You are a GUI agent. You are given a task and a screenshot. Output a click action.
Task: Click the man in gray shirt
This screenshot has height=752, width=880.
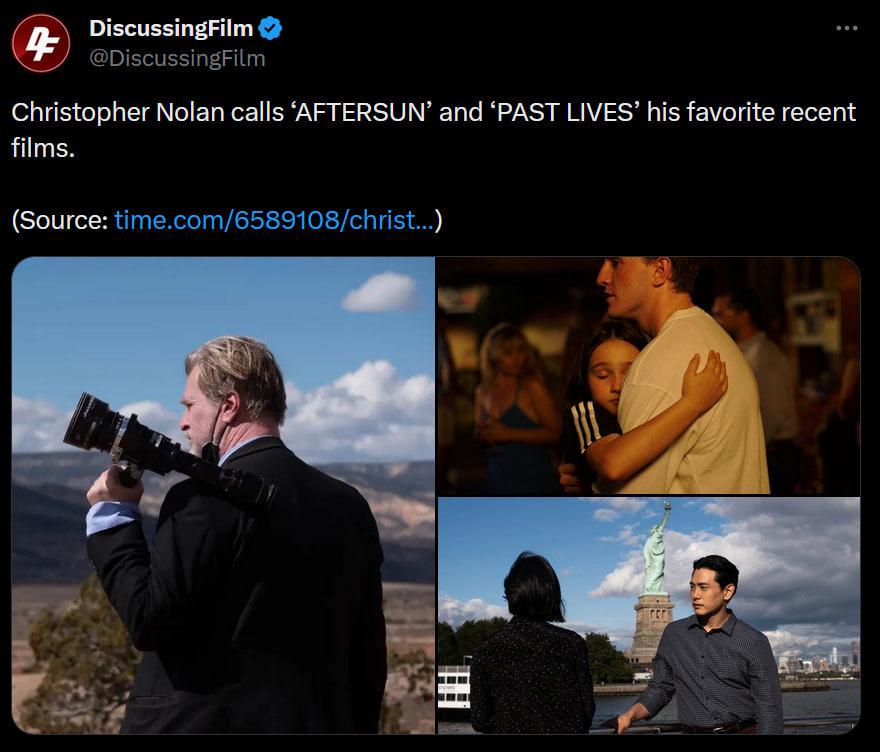pos(708,645)
